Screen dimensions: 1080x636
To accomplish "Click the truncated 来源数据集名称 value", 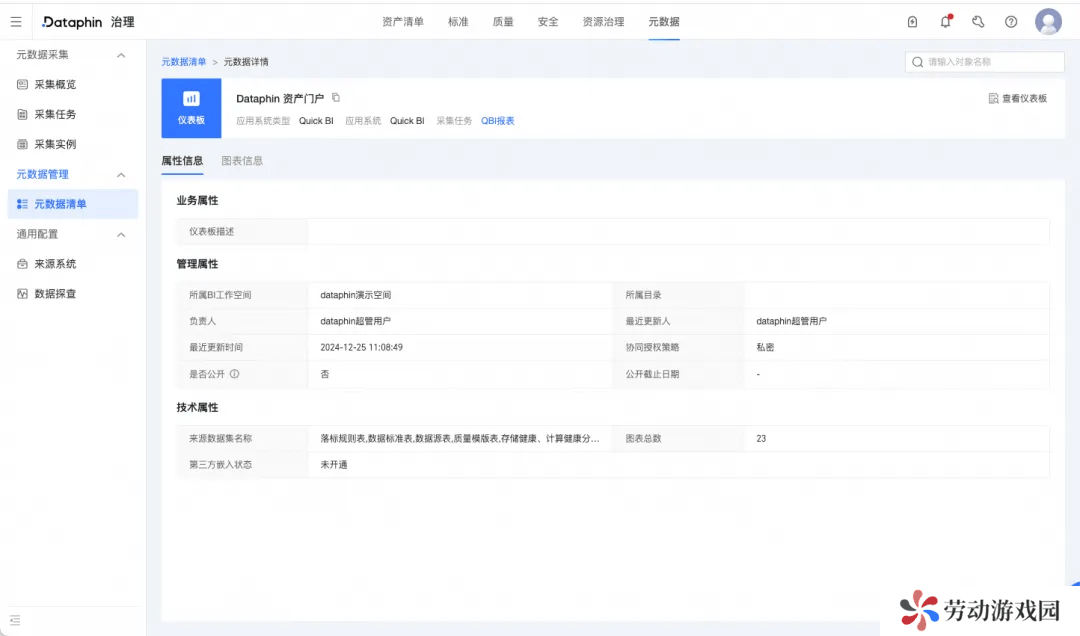I will pos(459,438).
